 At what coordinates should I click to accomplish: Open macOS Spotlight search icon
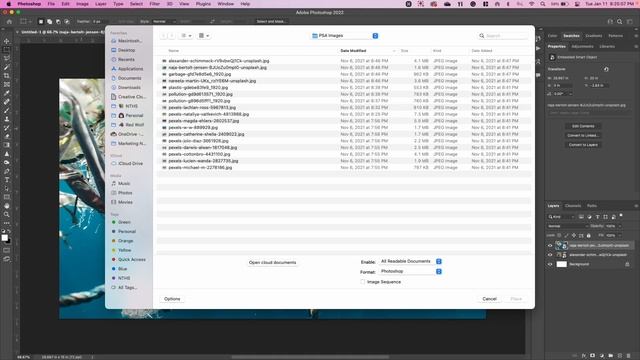pos(542,4)
